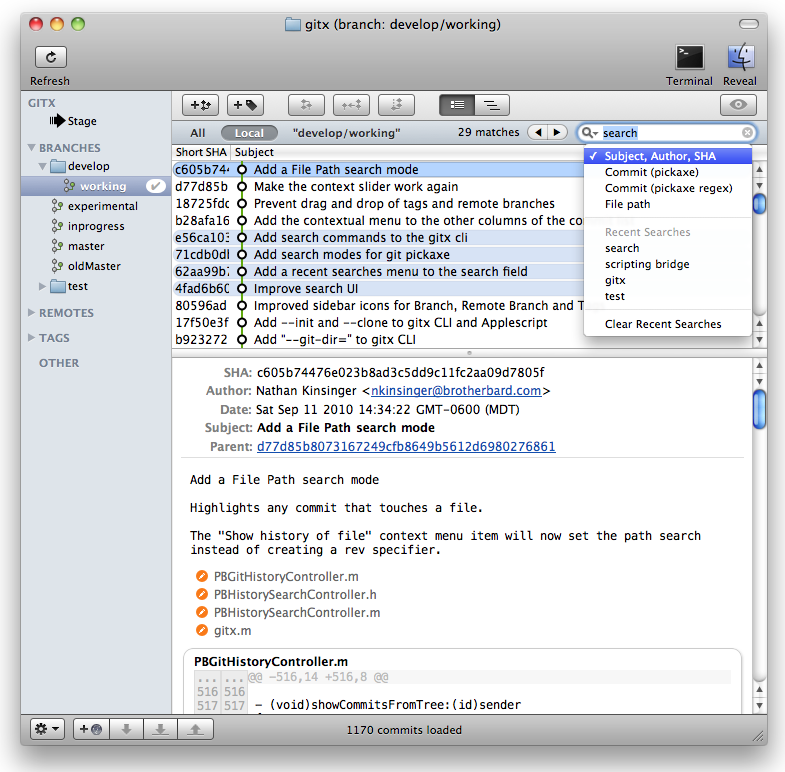Open repository in Terminal
The image size is (785, 772).
point(689,57)
